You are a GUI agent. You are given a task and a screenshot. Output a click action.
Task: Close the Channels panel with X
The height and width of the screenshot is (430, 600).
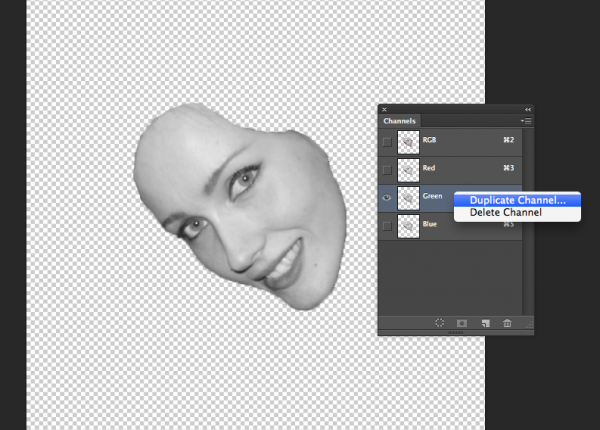(384, 109)
